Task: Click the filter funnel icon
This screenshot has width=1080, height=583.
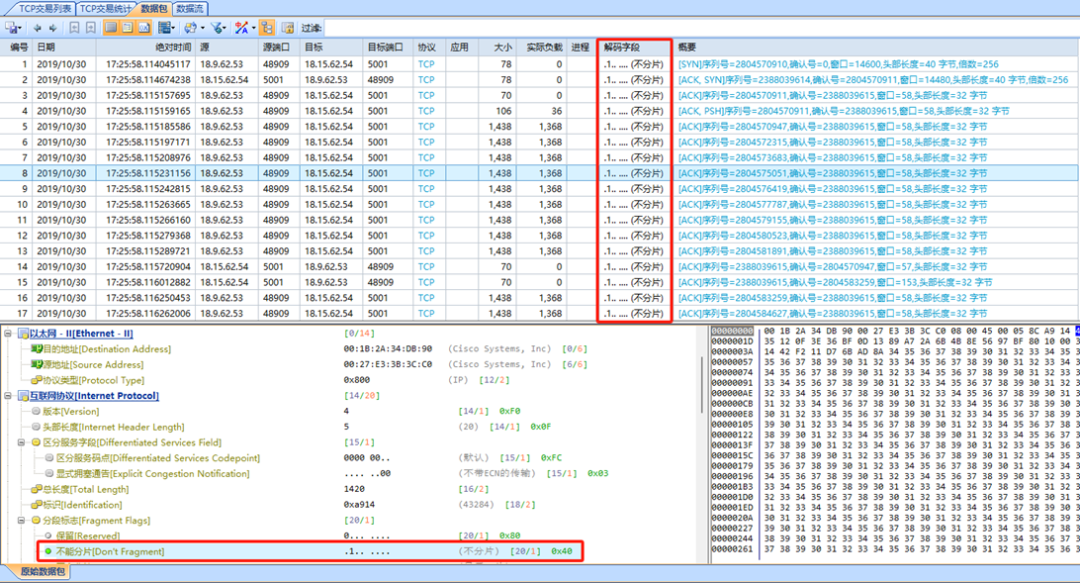Action: click(215, 28)
